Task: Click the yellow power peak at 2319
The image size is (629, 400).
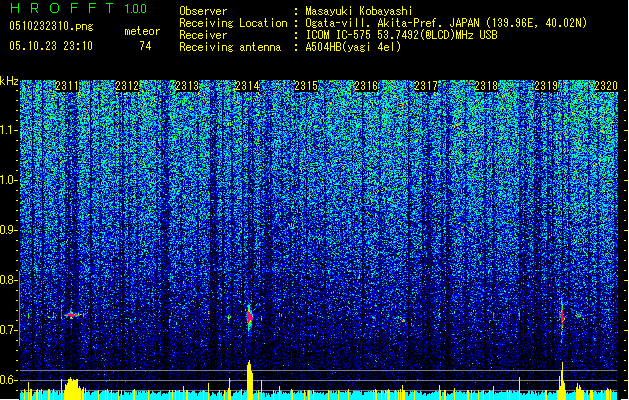Action: point(562,381)
